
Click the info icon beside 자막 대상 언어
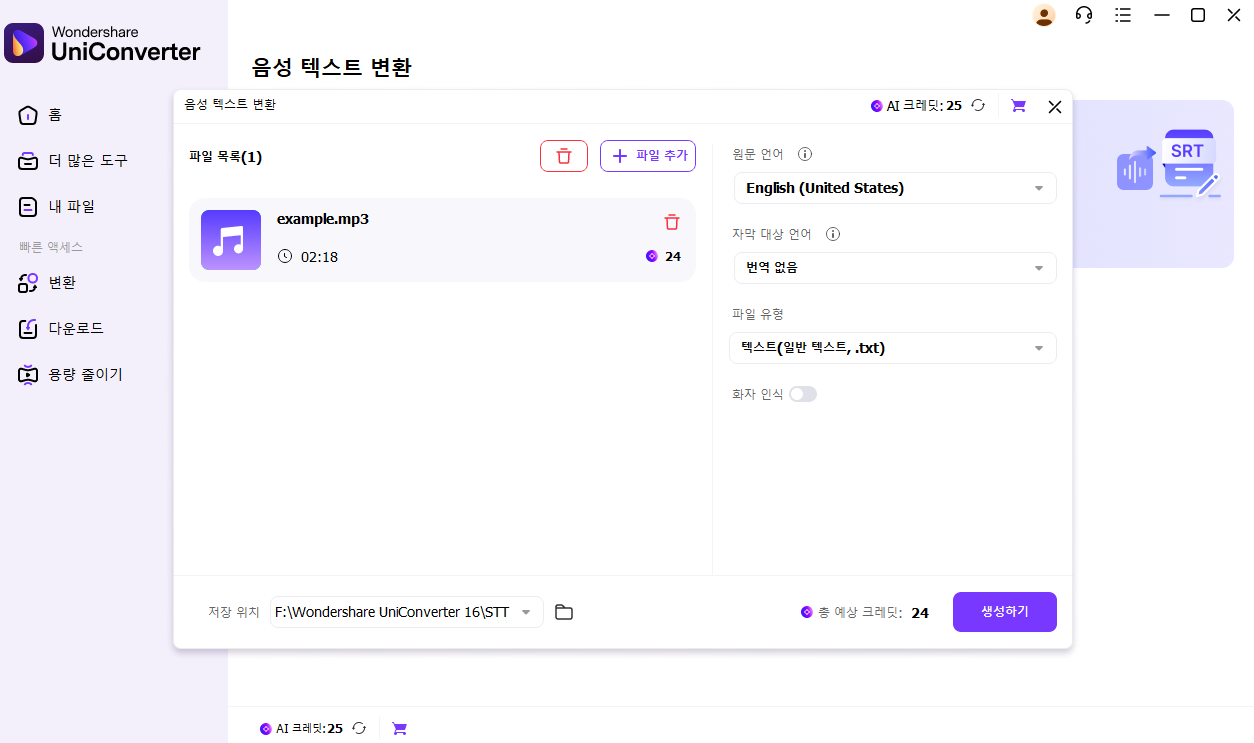[832, 235]
